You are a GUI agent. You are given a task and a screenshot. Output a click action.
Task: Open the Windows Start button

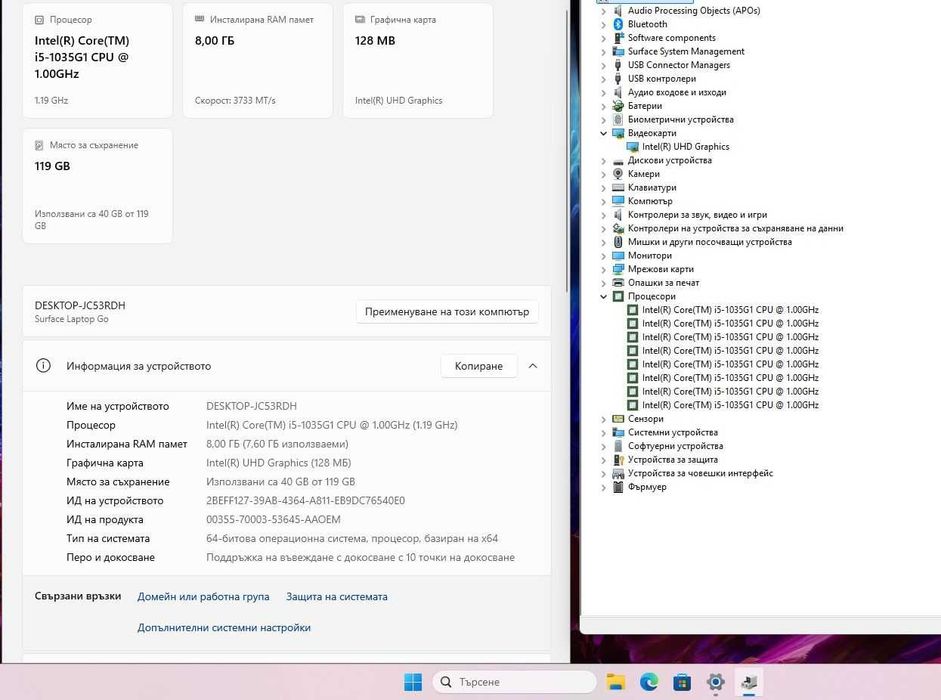point(413,682)
